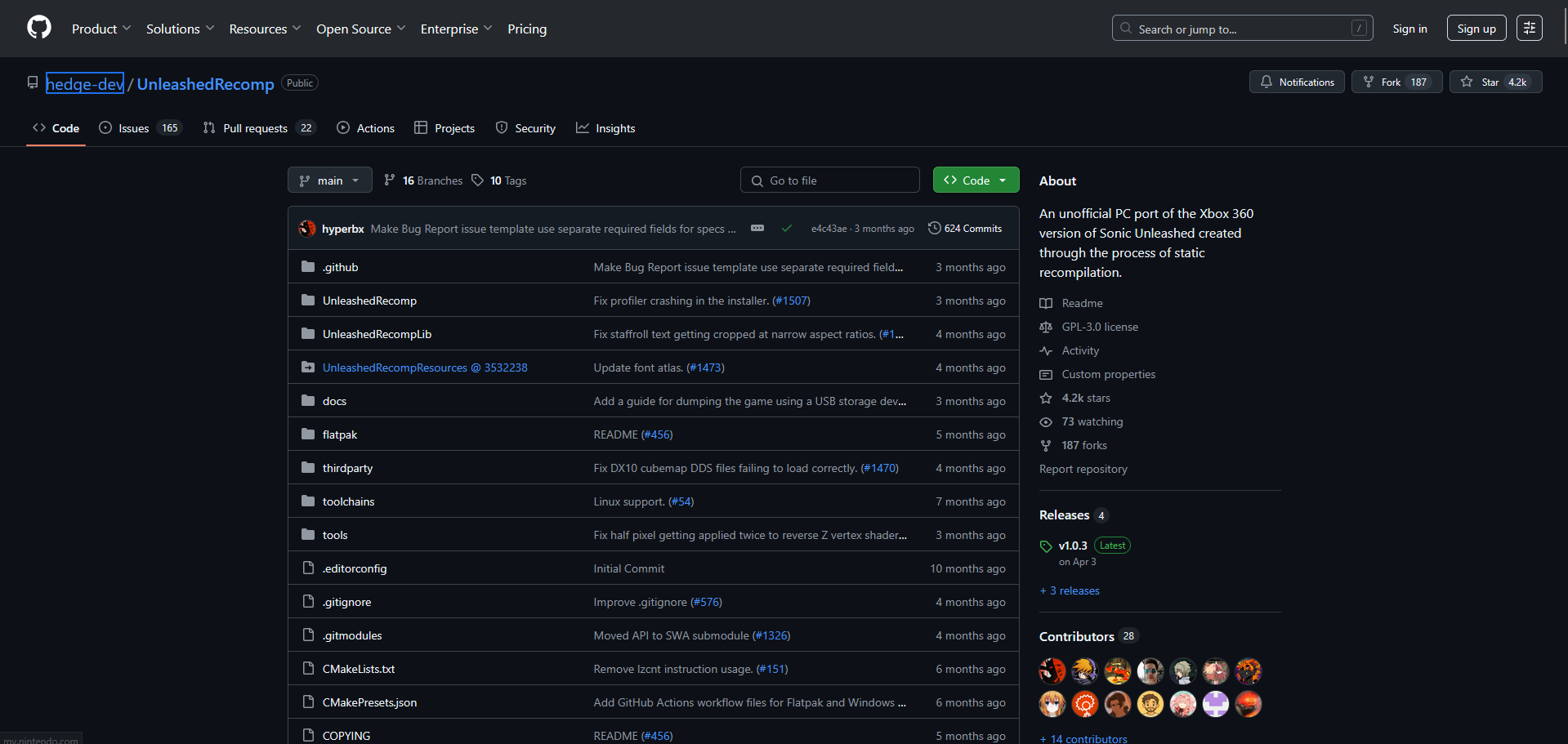View the 624 Commits history
Viewport: 1568px width, 744px height.
(x=965, y=228)
